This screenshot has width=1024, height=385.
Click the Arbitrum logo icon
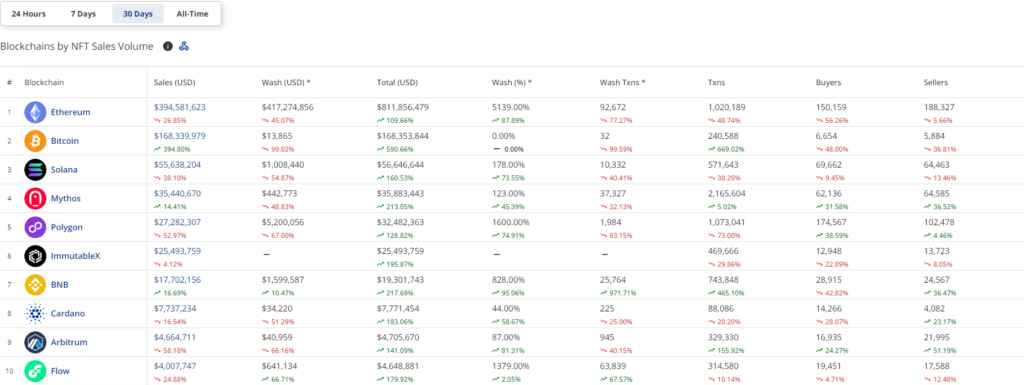[35, 342]
